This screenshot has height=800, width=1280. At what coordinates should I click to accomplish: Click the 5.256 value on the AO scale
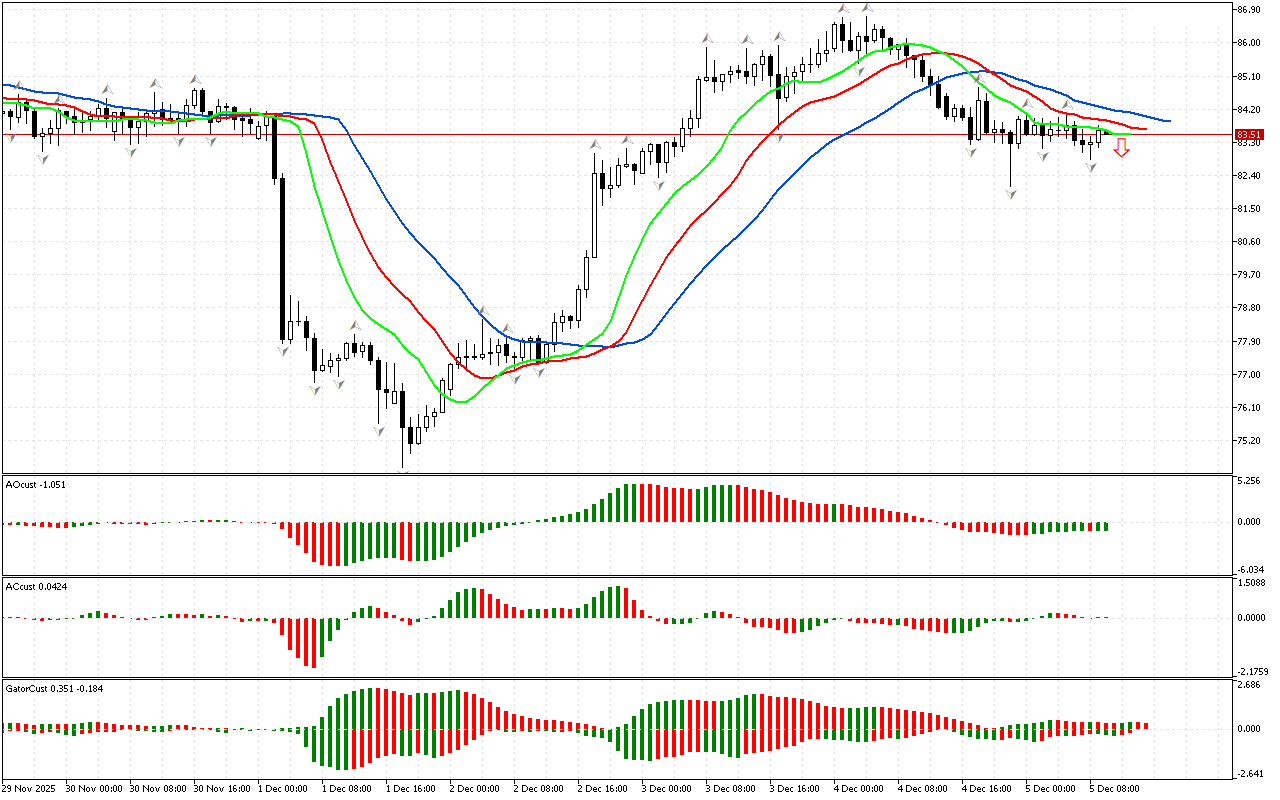point(1247,480)
